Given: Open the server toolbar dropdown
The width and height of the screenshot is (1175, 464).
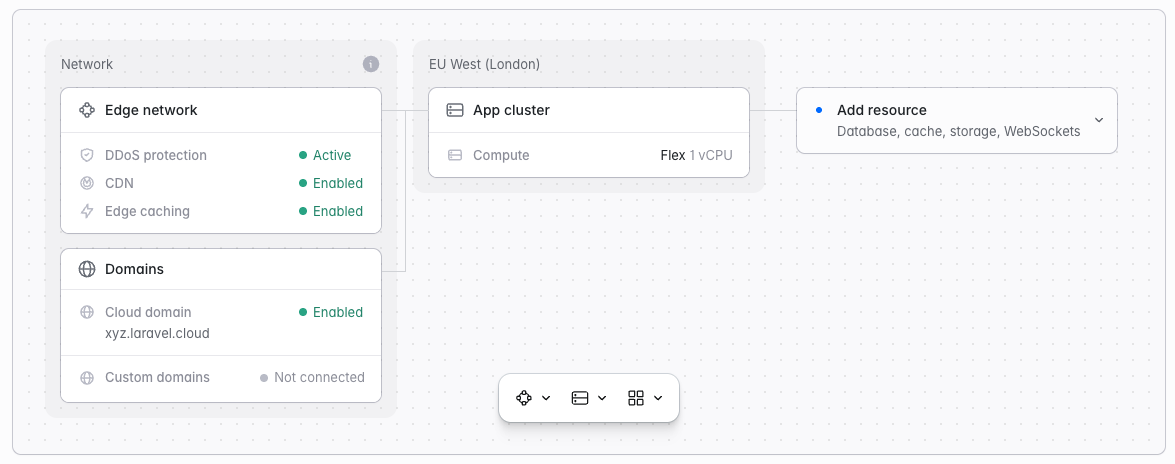Looking at the screenshot, I should point(589,398).
